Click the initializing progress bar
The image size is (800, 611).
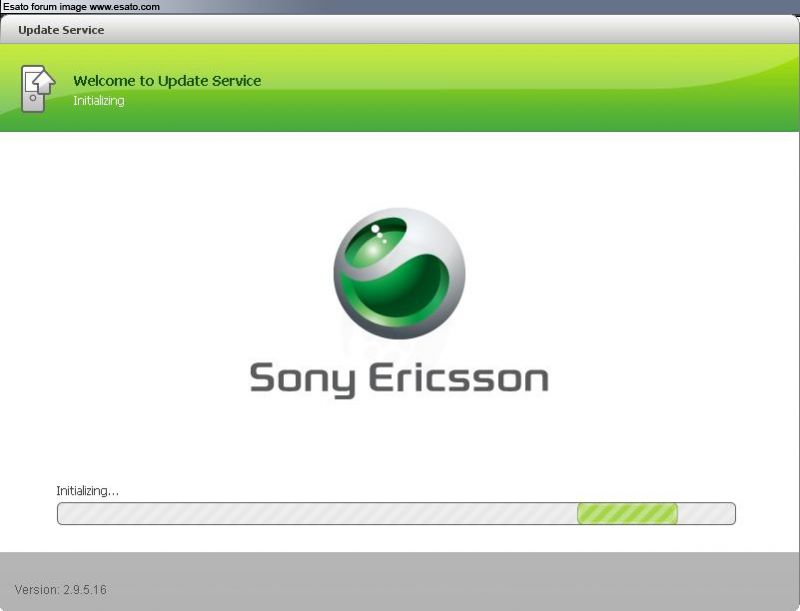click(396, 513)
